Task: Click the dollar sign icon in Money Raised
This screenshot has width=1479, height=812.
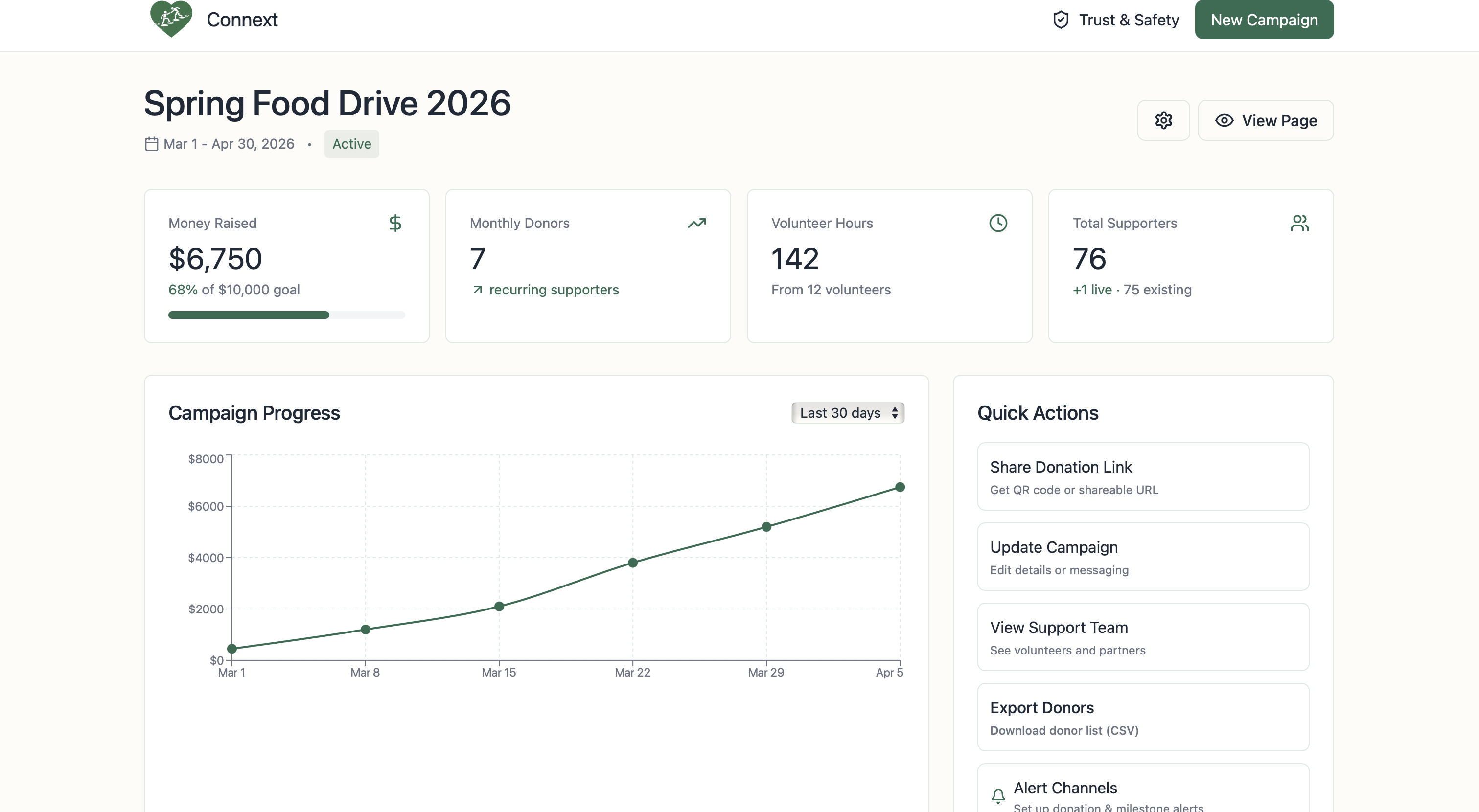Action: (x=395, y=223)
